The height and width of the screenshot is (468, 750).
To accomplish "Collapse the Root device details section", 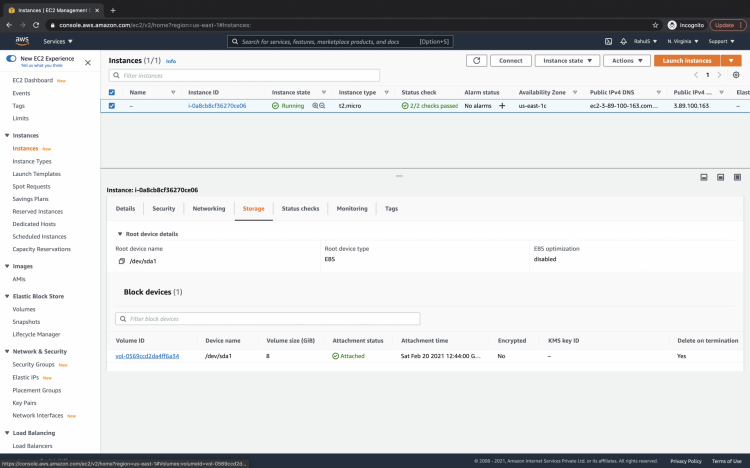I will (x=120, y=234).
